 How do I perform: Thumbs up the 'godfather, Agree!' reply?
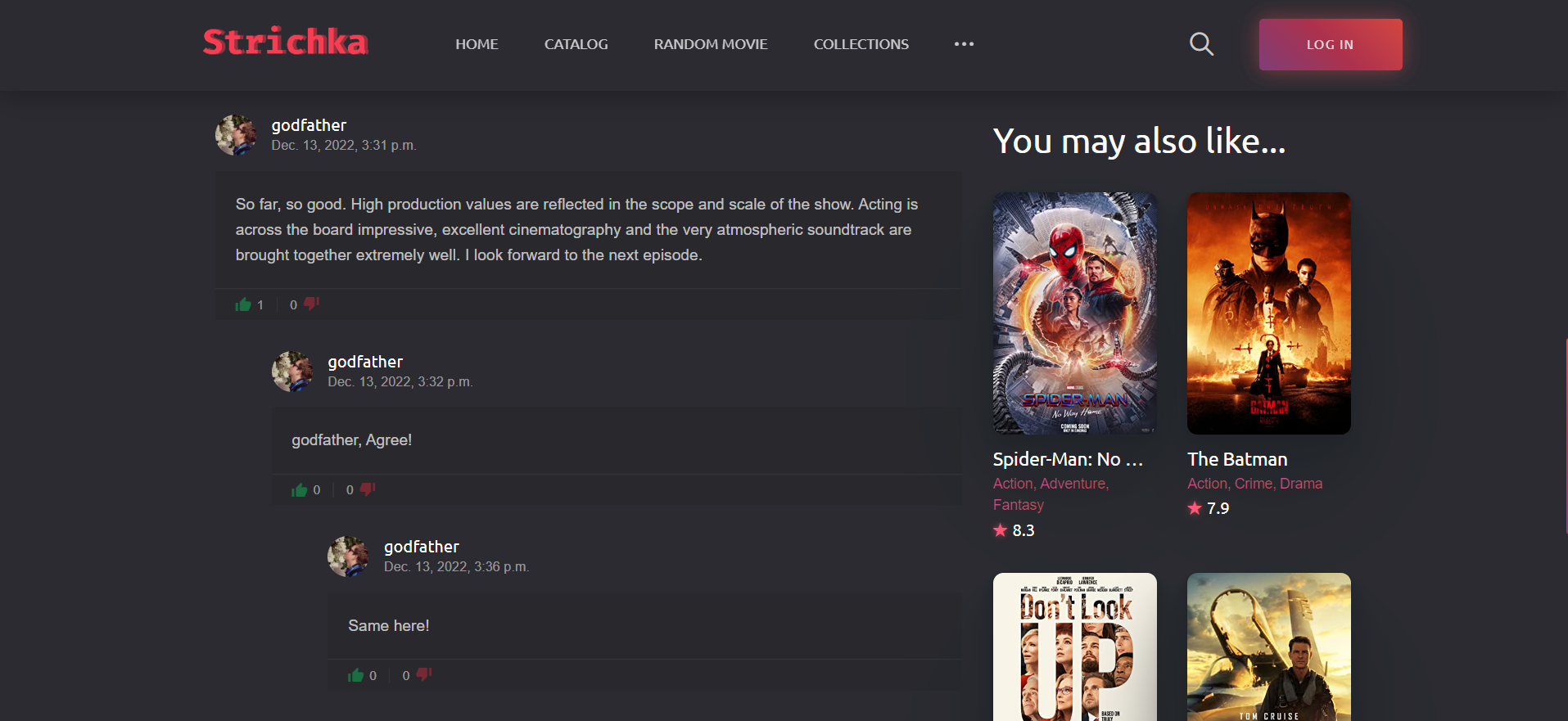click(300, 489)
